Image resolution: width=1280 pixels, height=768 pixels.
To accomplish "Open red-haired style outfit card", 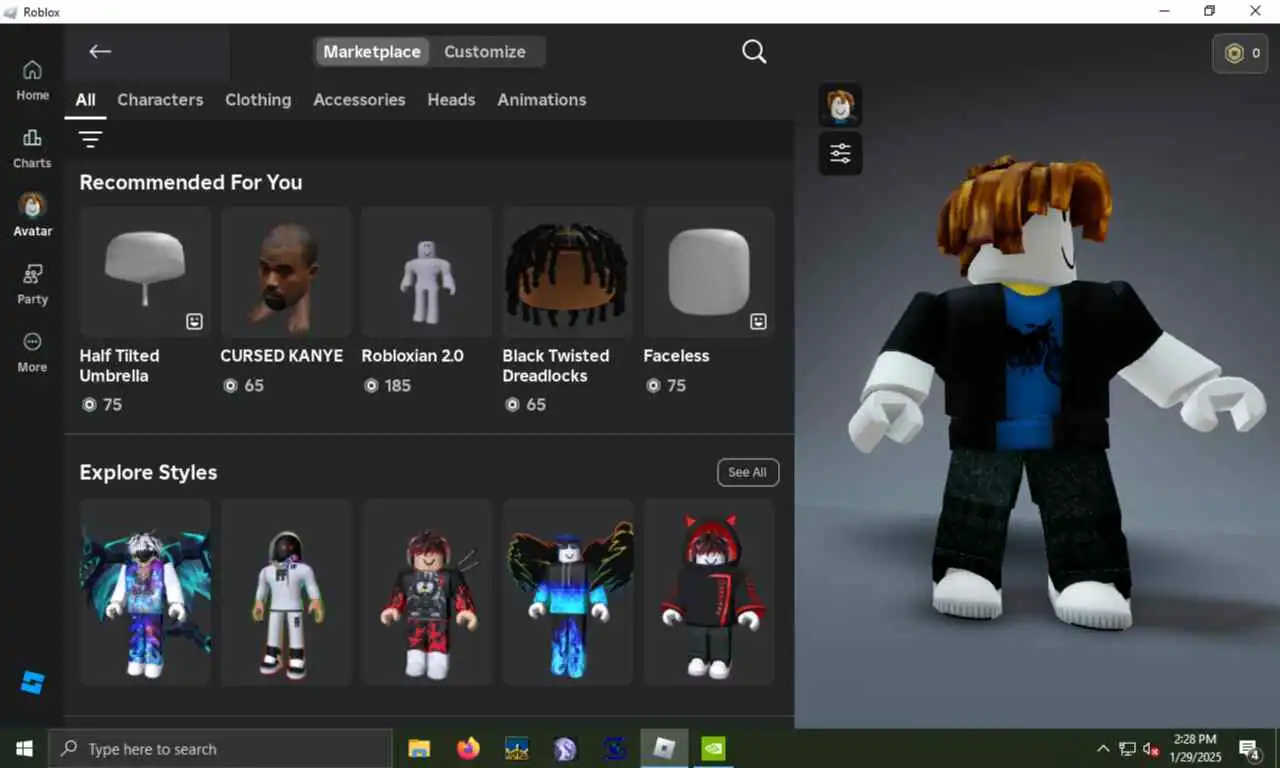I will pyautogui.click(x=427, y=592).
